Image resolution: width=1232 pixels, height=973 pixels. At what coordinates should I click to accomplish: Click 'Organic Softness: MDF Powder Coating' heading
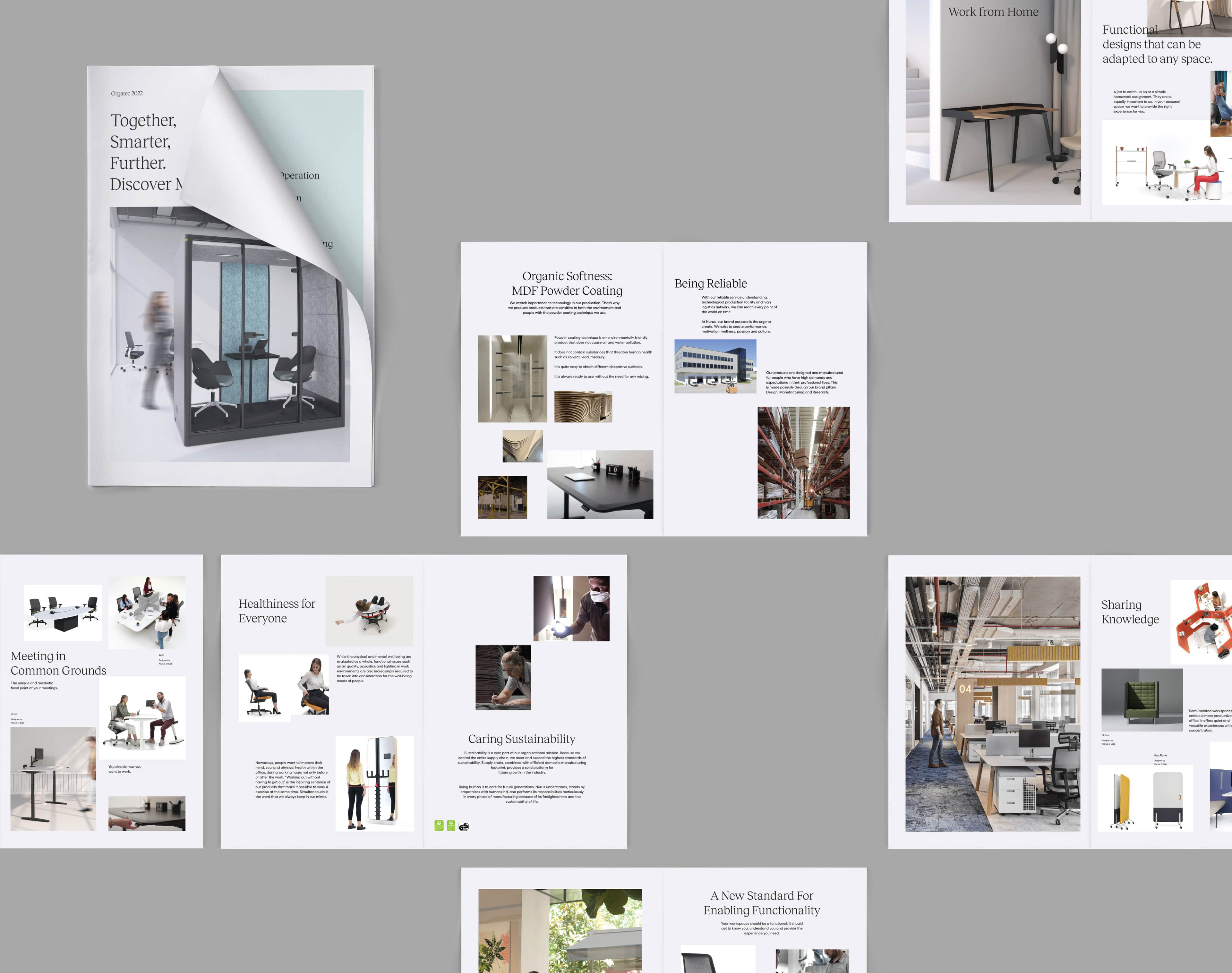coord(567,283)
